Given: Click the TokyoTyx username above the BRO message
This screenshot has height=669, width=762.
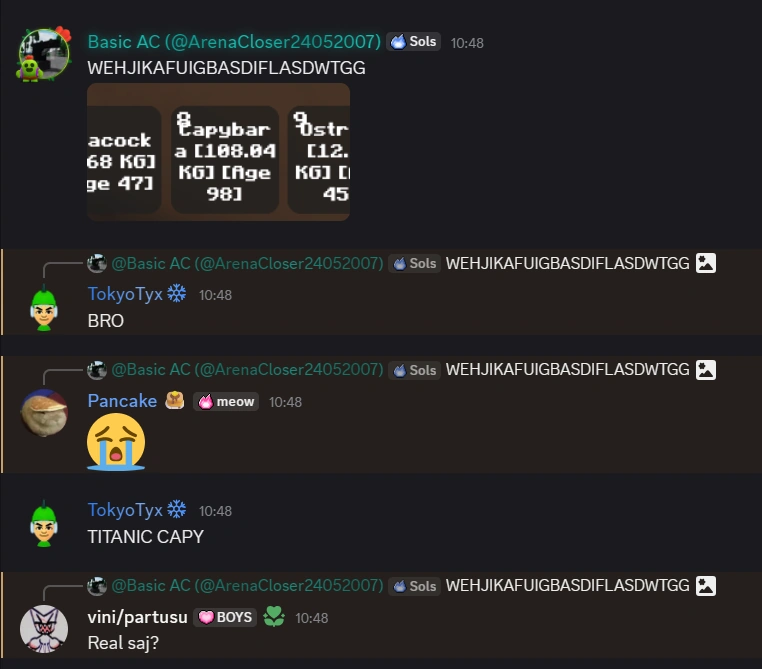Looking at the screenshot, I should (125, 294).
